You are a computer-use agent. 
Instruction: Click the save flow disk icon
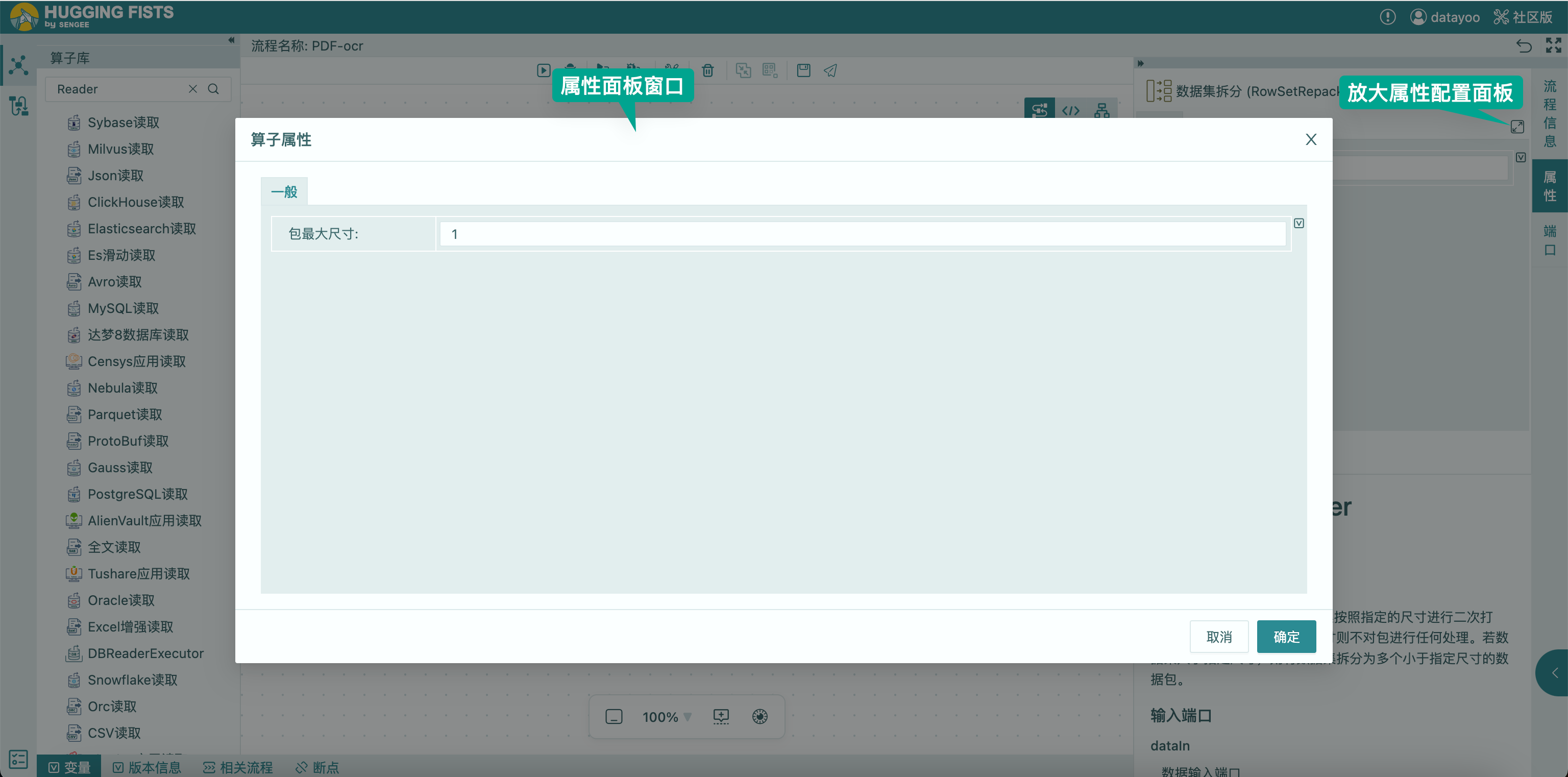pos(803,70)
